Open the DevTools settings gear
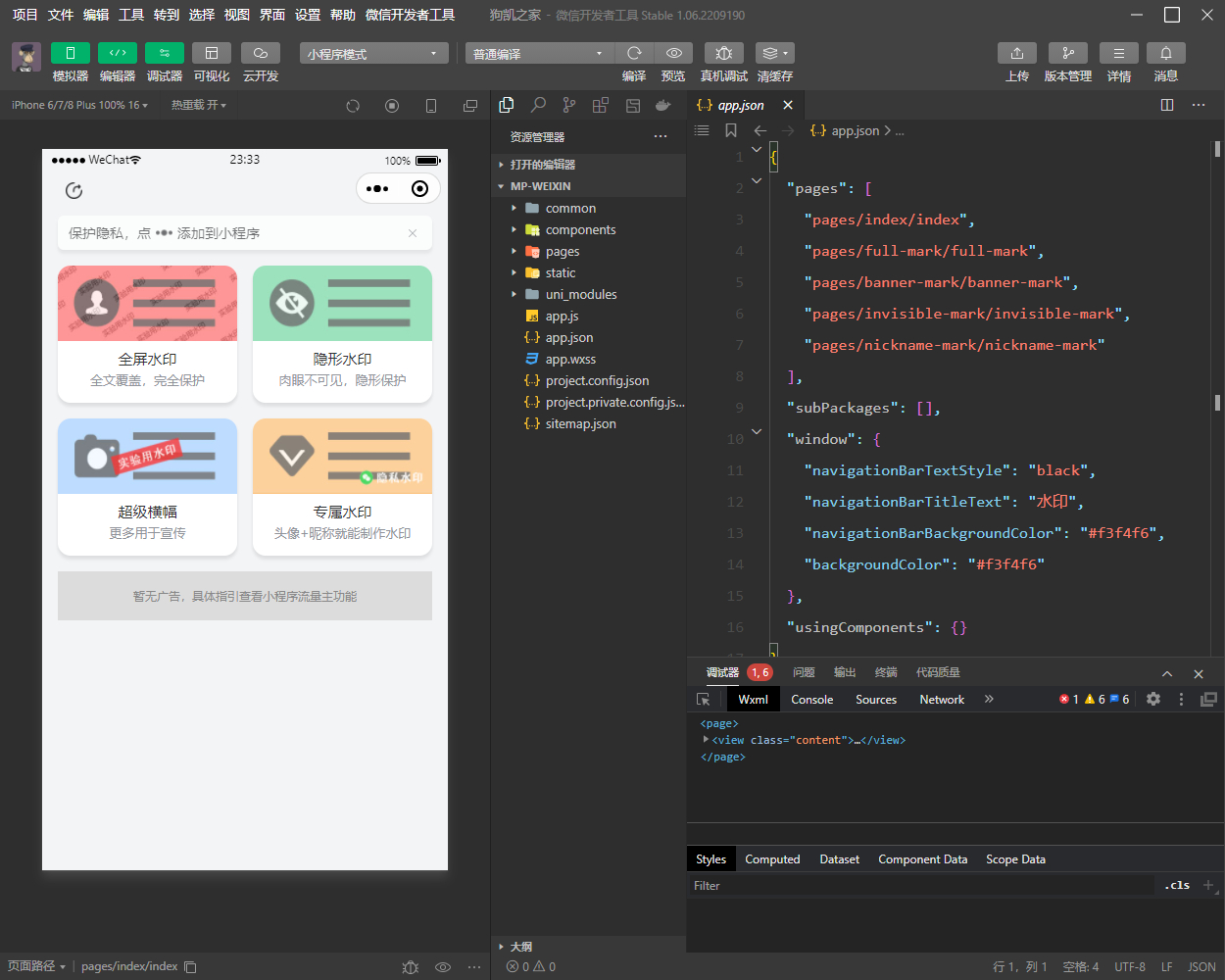This screenshot has height=980, width=1225. tap(1153, 699)
